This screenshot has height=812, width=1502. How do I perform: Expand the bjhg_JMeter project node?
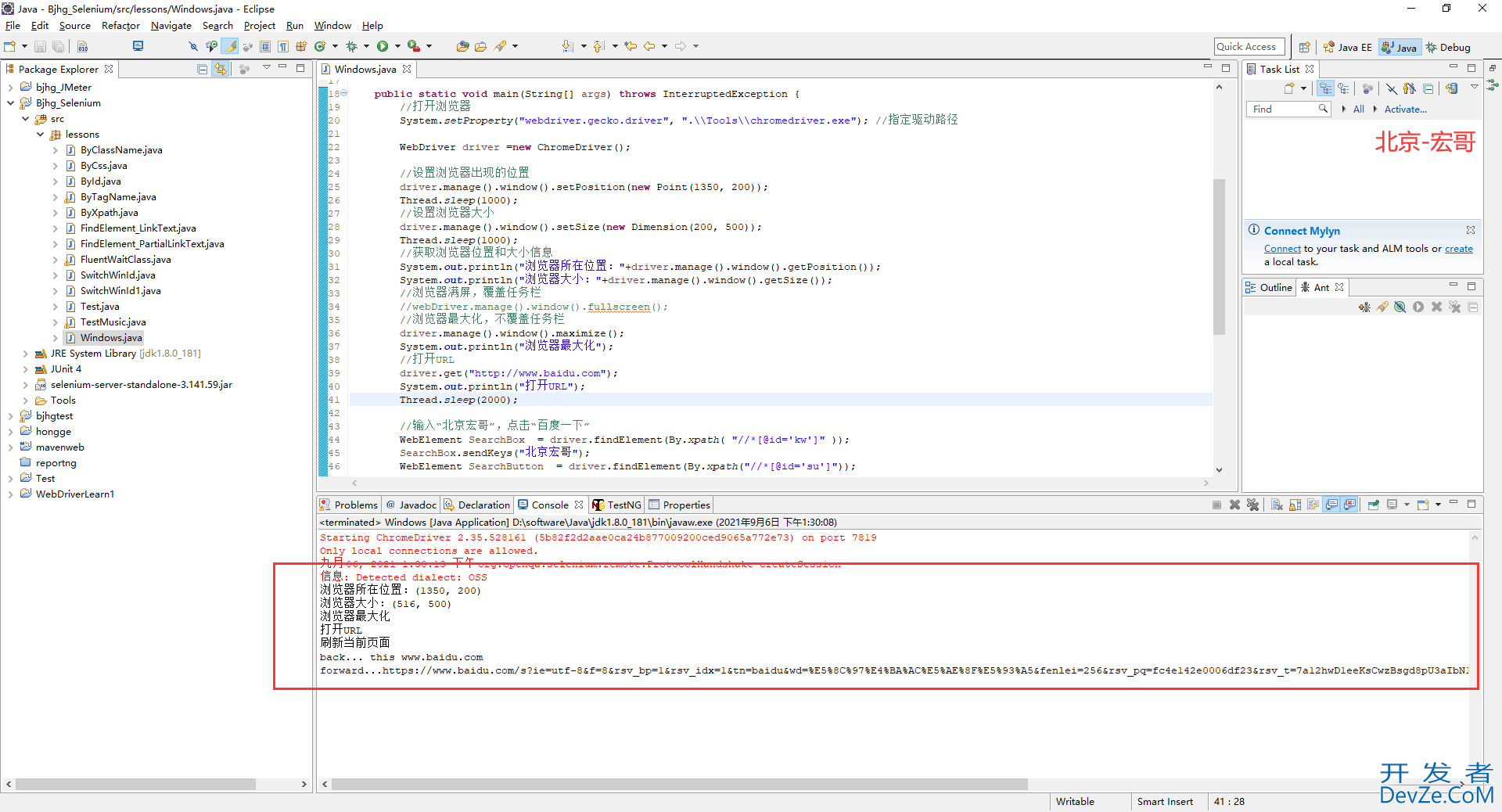[x=11, y=88]
